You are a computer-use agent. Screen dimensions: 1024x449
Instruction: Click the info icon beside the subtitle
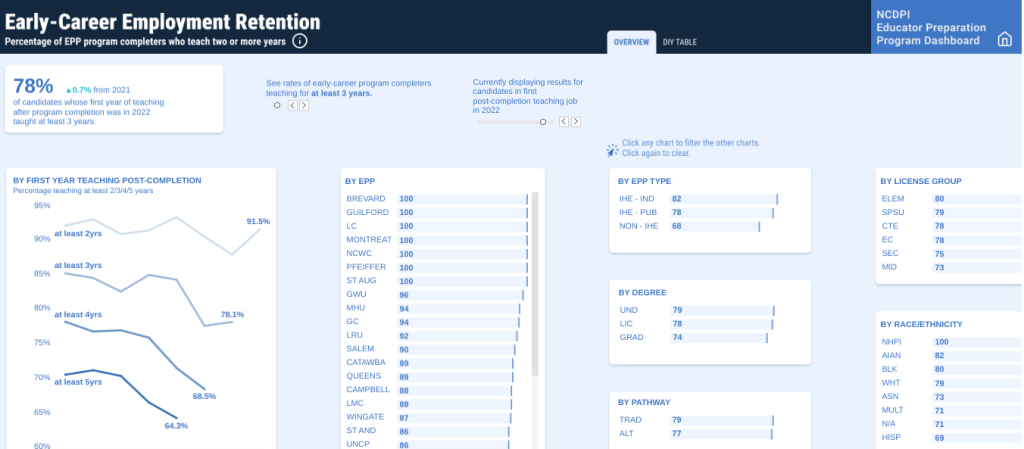300,41
